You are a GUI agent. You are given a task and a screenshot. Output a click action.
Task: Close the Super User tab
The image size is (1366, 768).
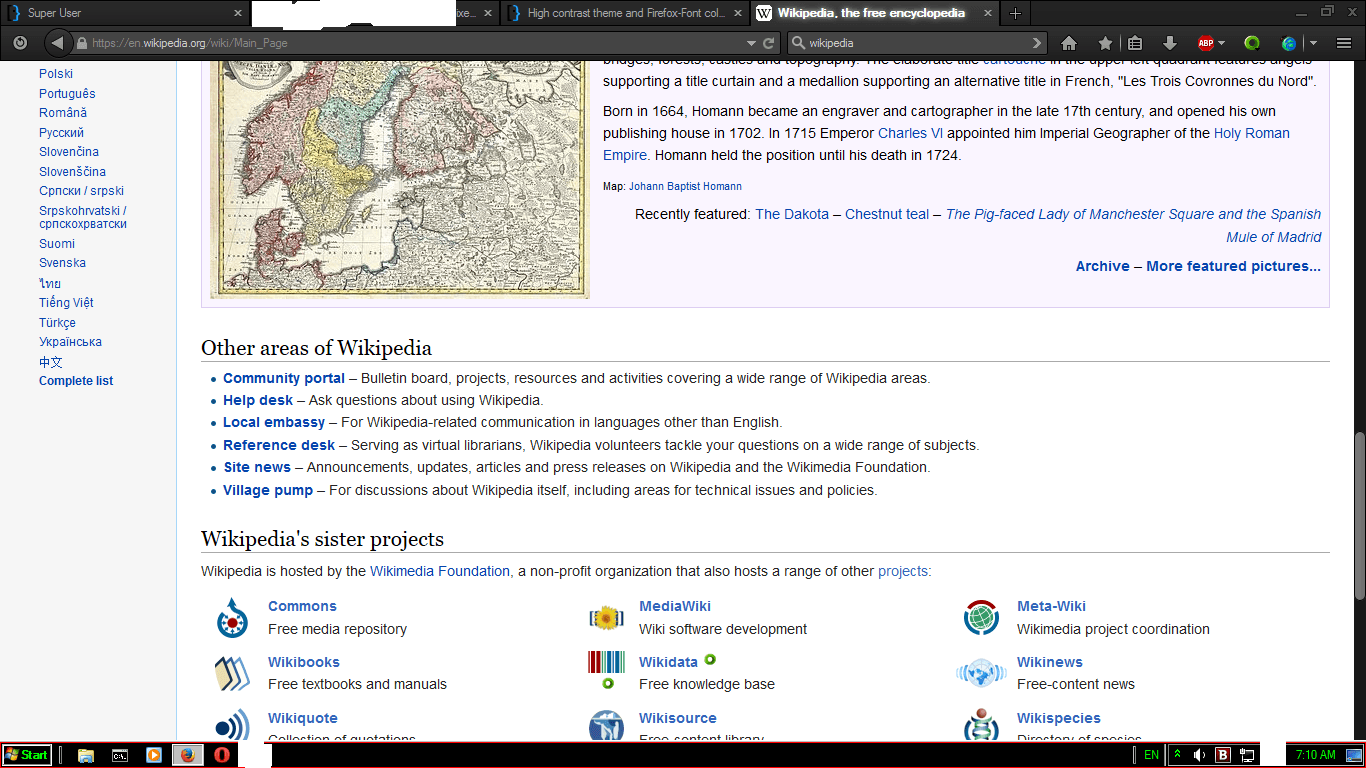(238, 13)
